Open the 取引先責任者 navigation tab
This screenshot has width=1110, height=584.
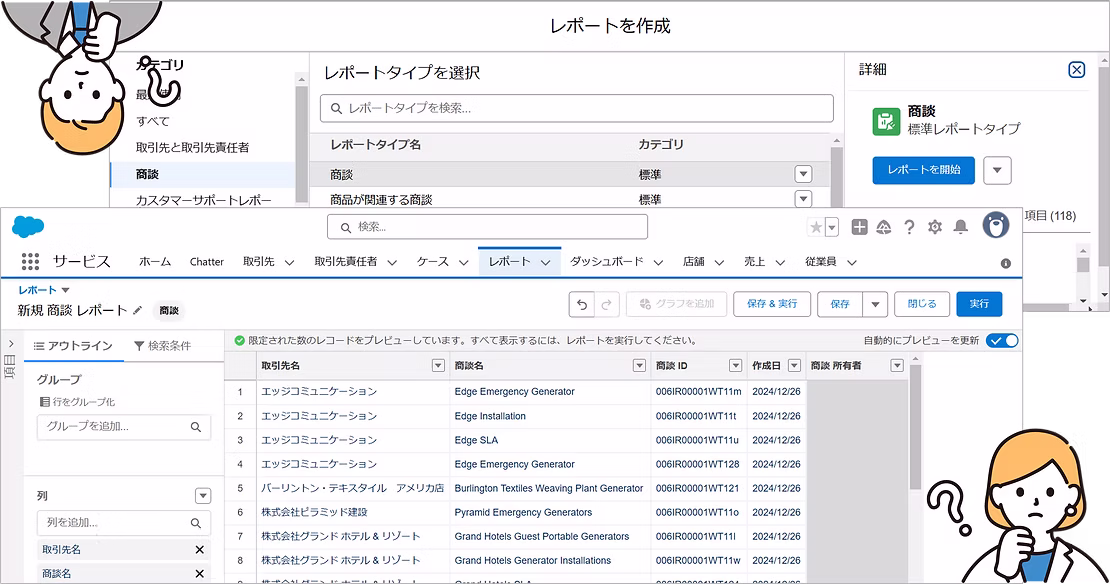(x=345, y=262)
